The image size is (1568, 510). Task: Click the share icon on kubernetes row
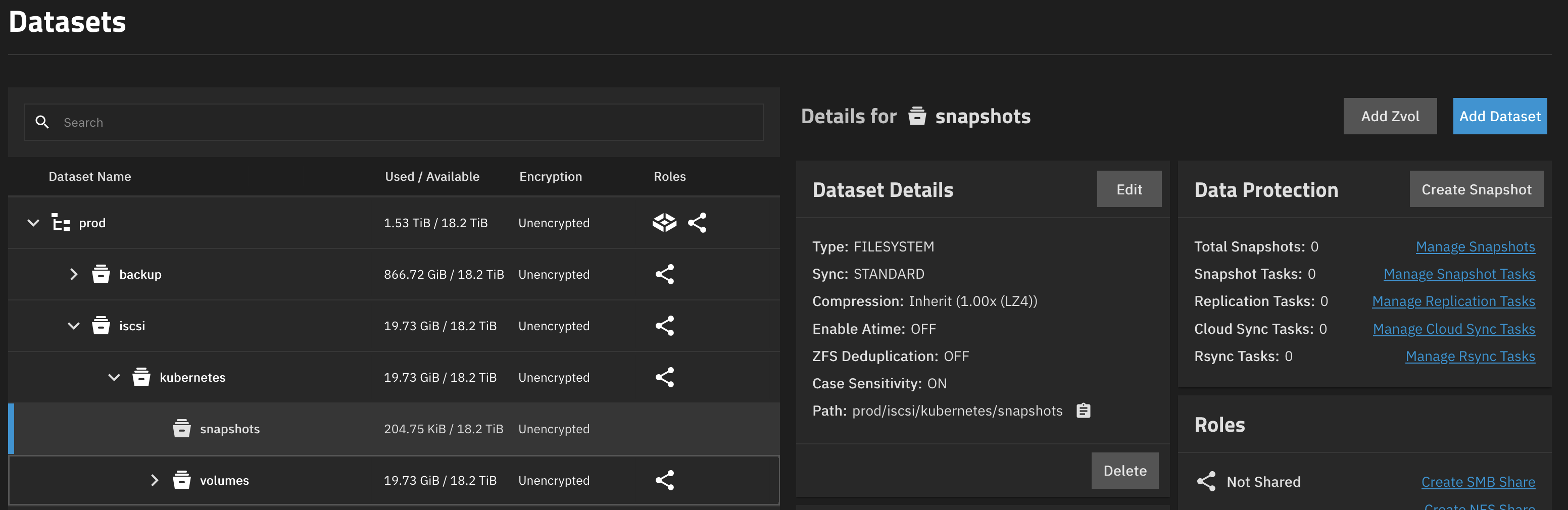(x=664, y=377)
